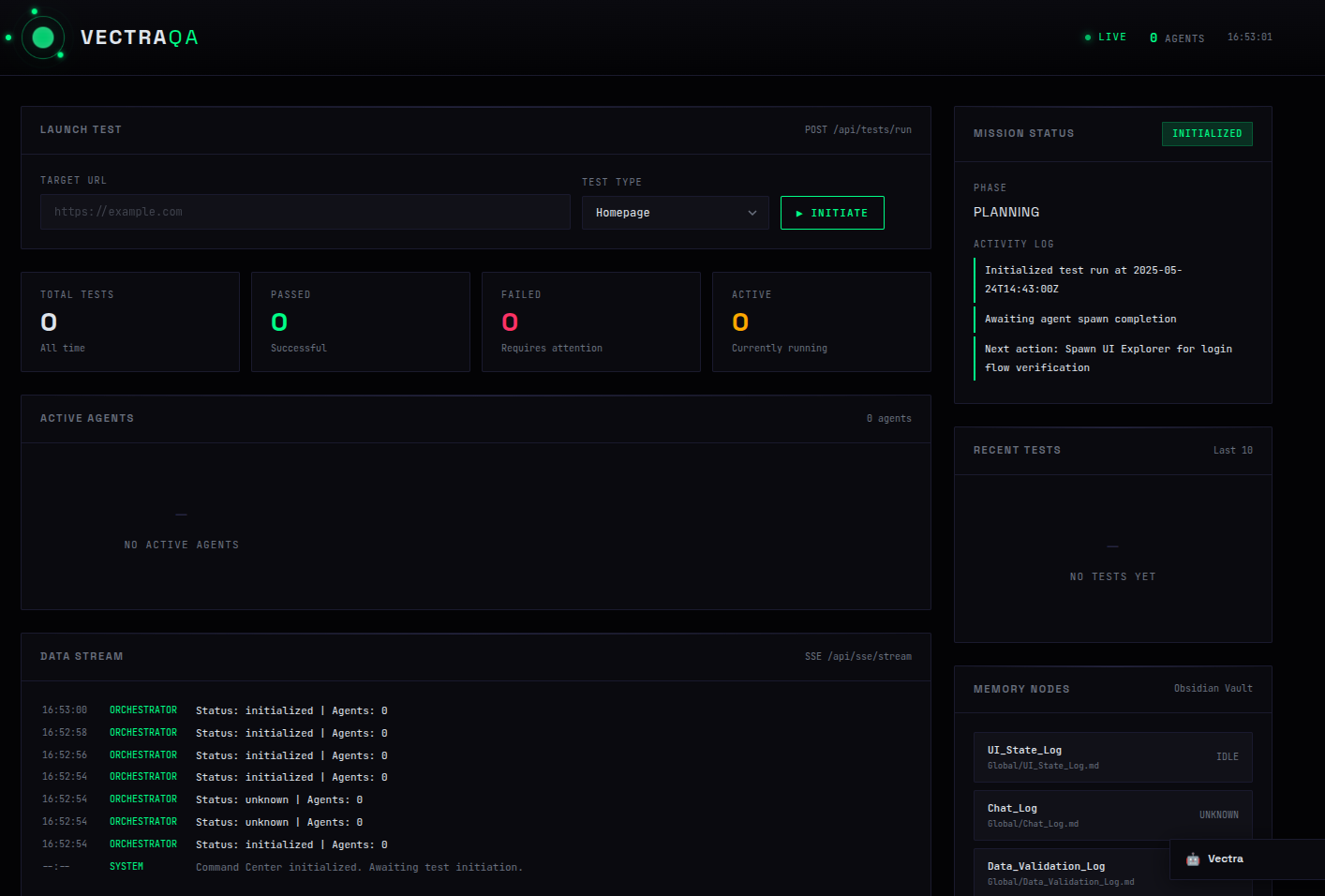Click the Failed tests stat card

[591, 321]
